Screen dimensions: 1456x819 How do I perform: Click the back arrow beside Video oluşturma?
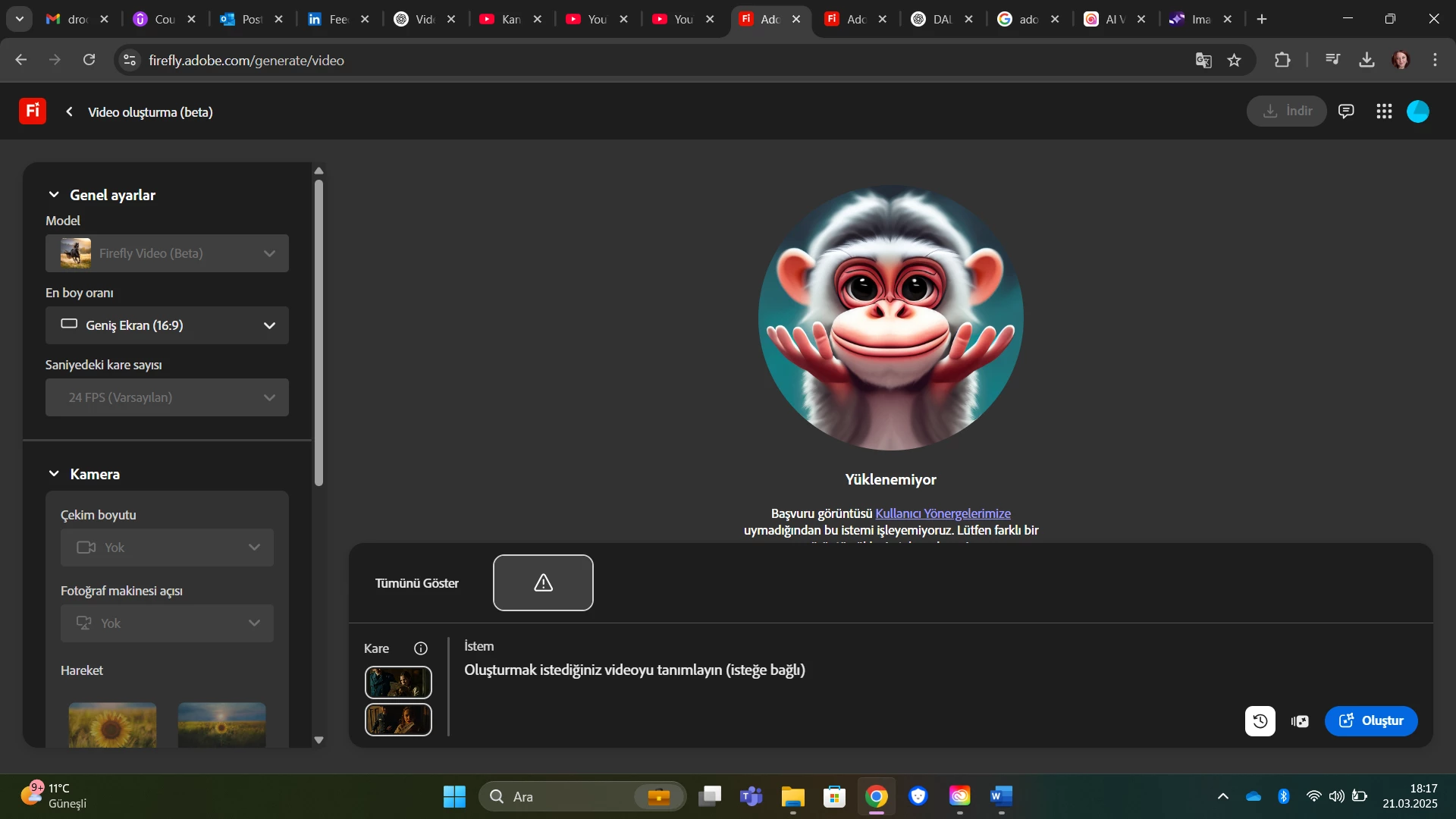[x=69, y=112]
